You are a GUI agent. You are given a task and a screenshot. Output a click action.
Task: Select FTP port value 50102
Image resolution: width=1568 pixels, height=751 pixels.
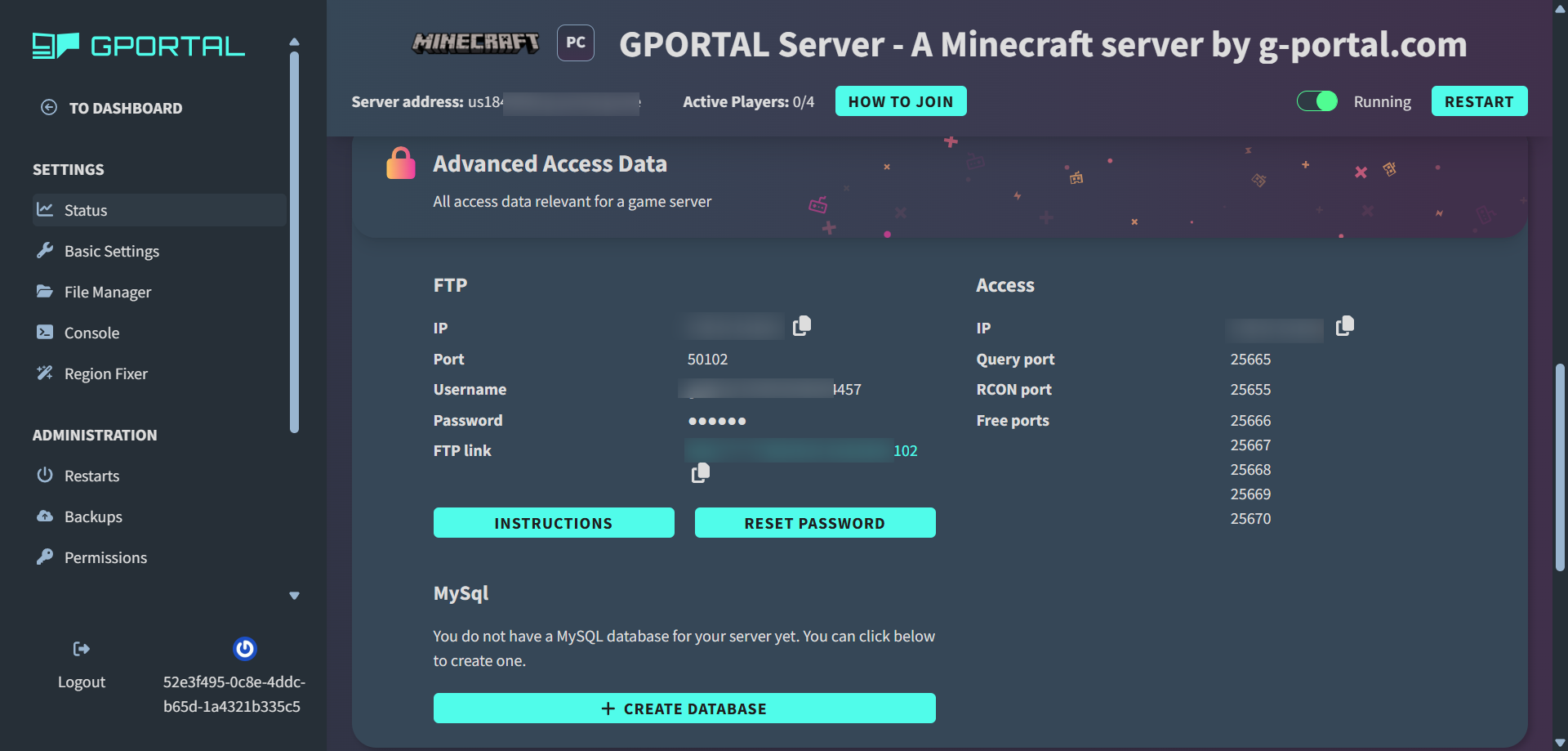point(707,359)
